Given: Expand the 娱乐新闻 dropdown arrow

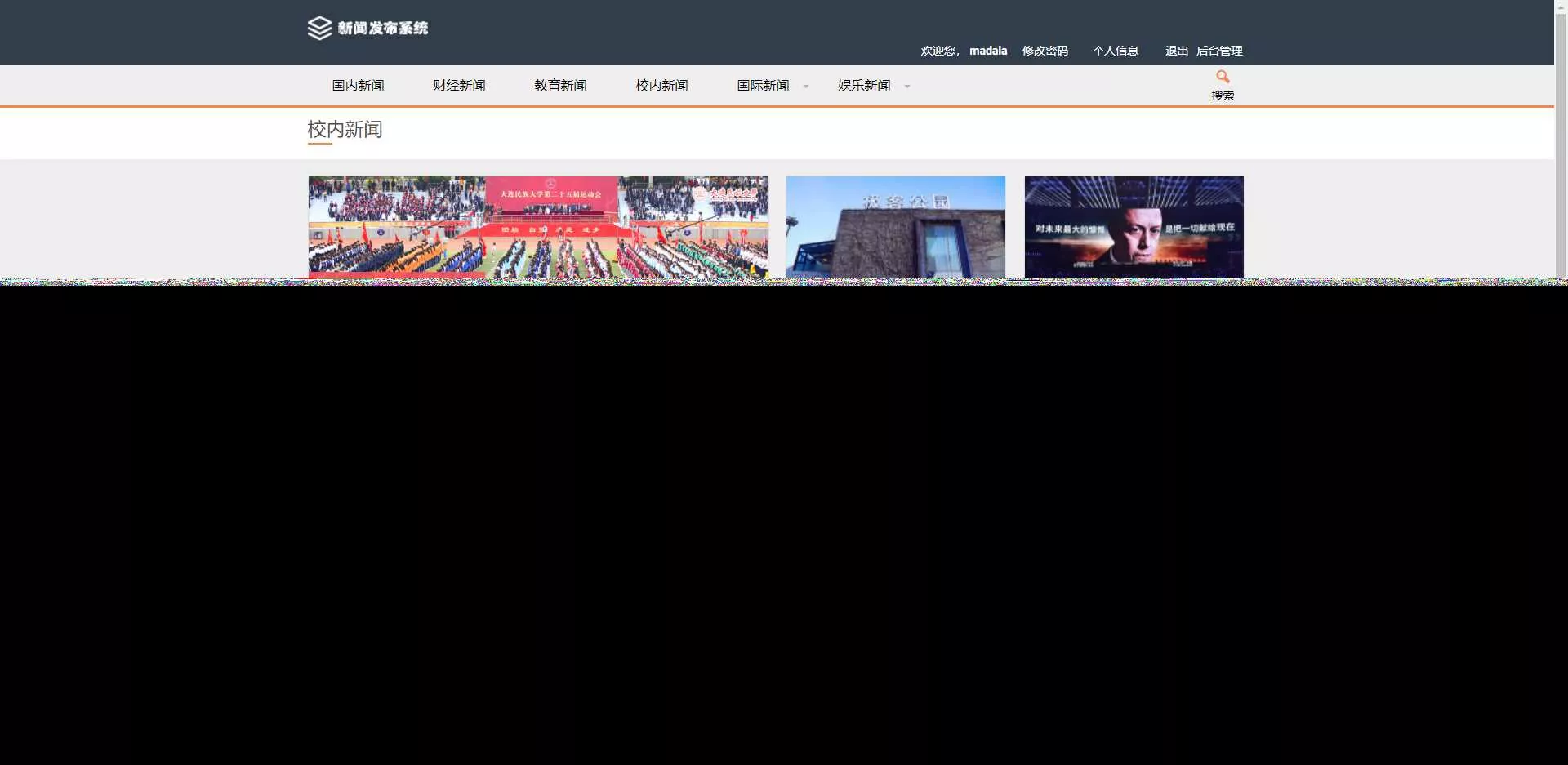Looking at the screenshot, I should 907,87.
